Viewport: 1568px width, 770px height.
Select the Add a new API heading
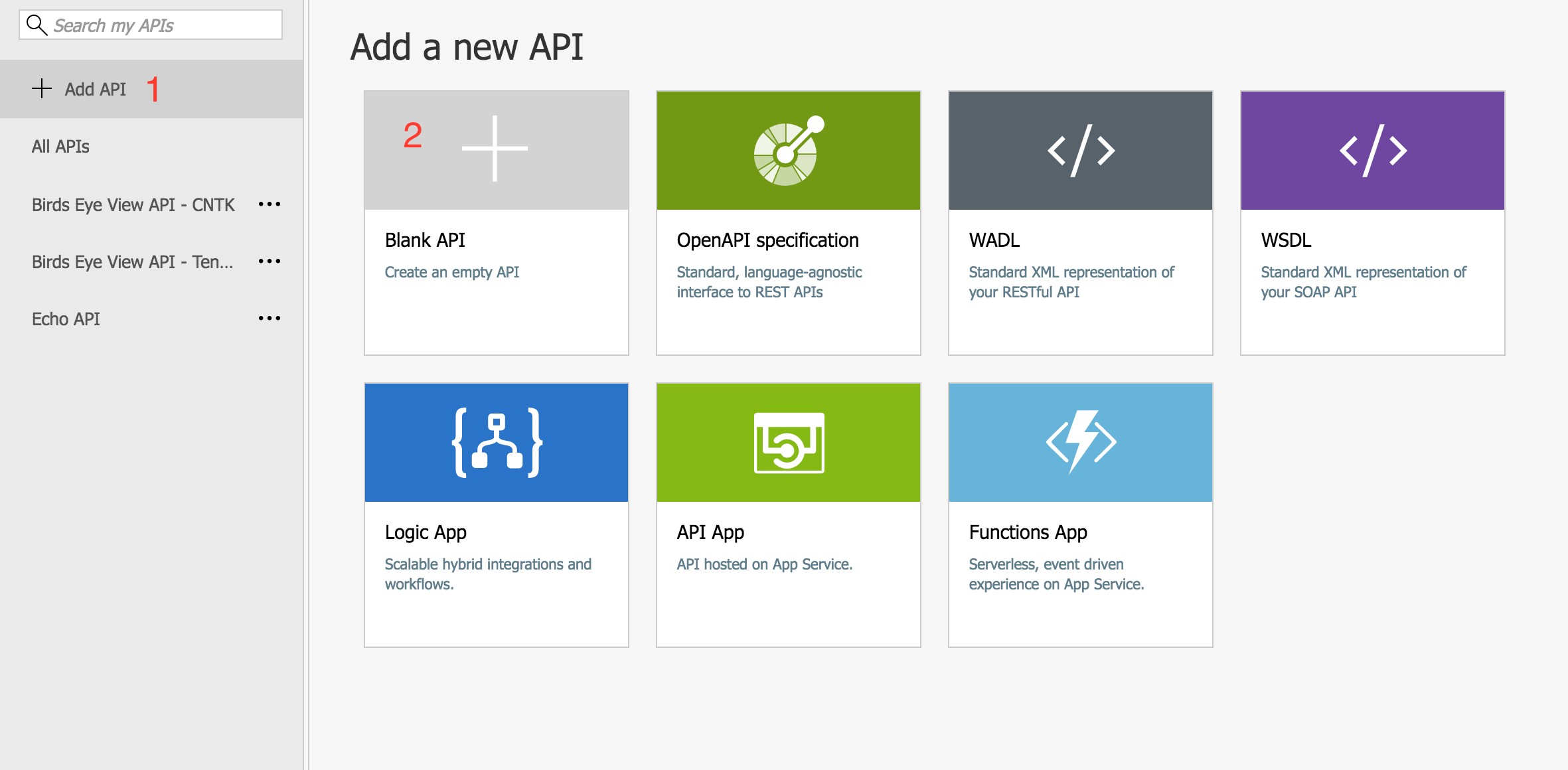(467, 45)
